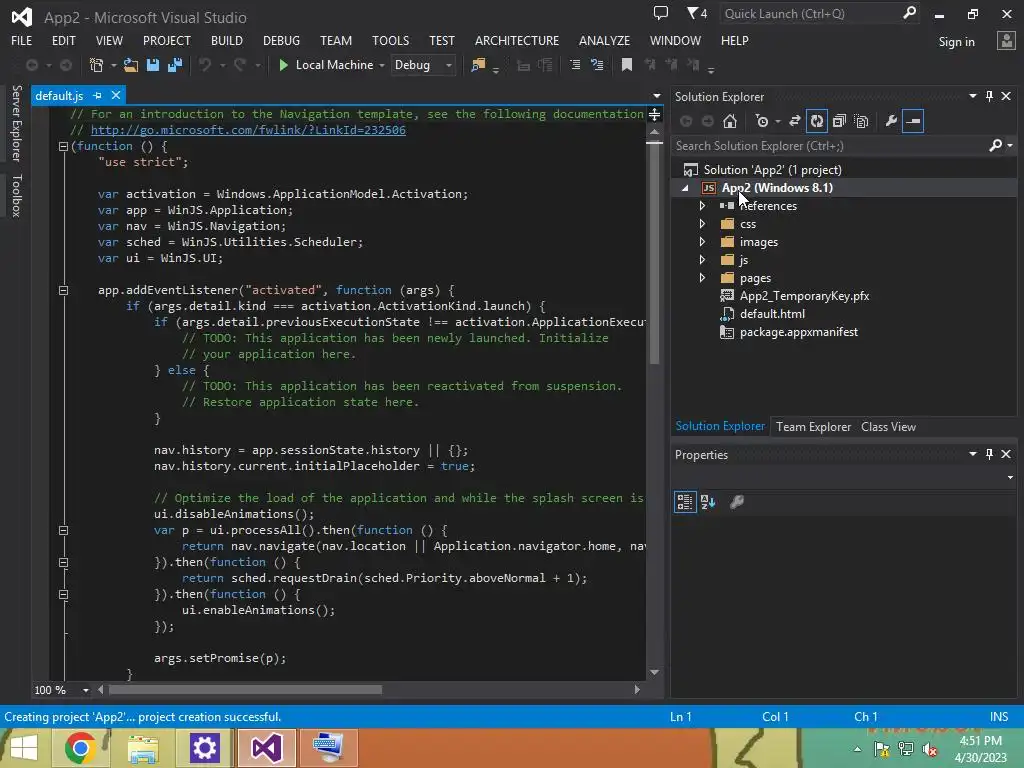Save the current file with the Save icon

coord(153,65)
